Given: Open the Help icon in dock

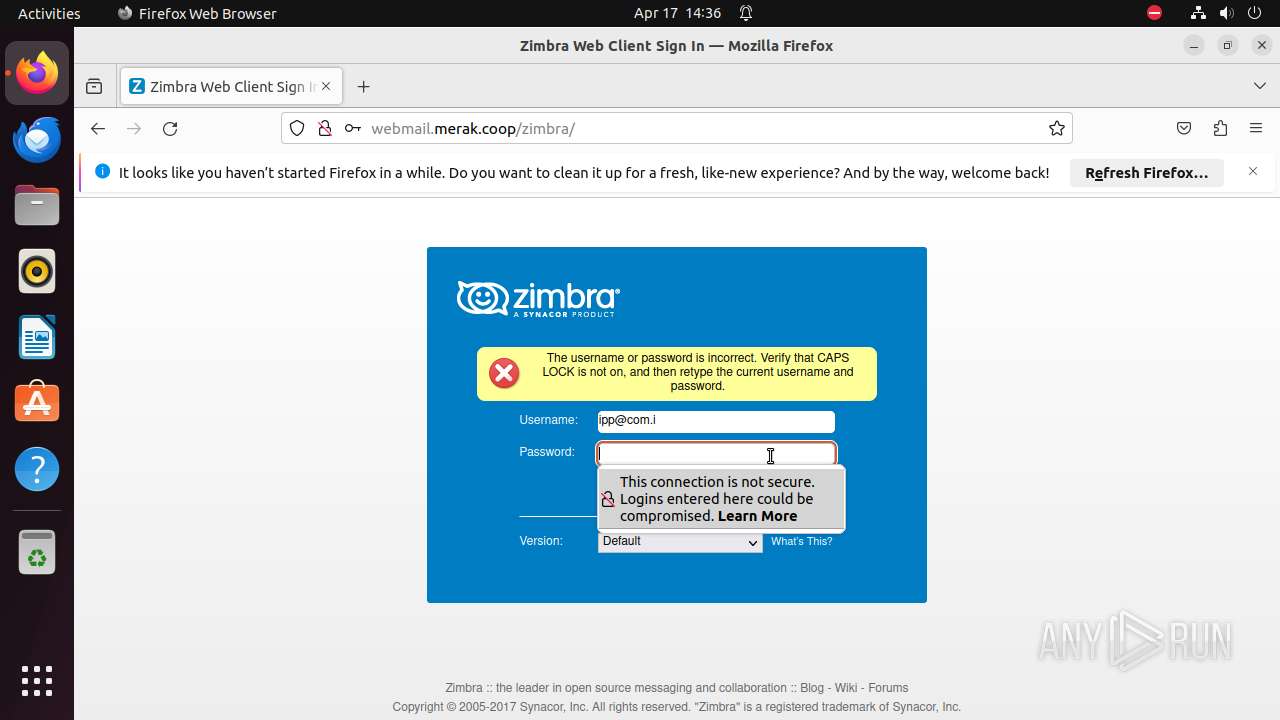Looking at the screenshot, I should [37, 469].
